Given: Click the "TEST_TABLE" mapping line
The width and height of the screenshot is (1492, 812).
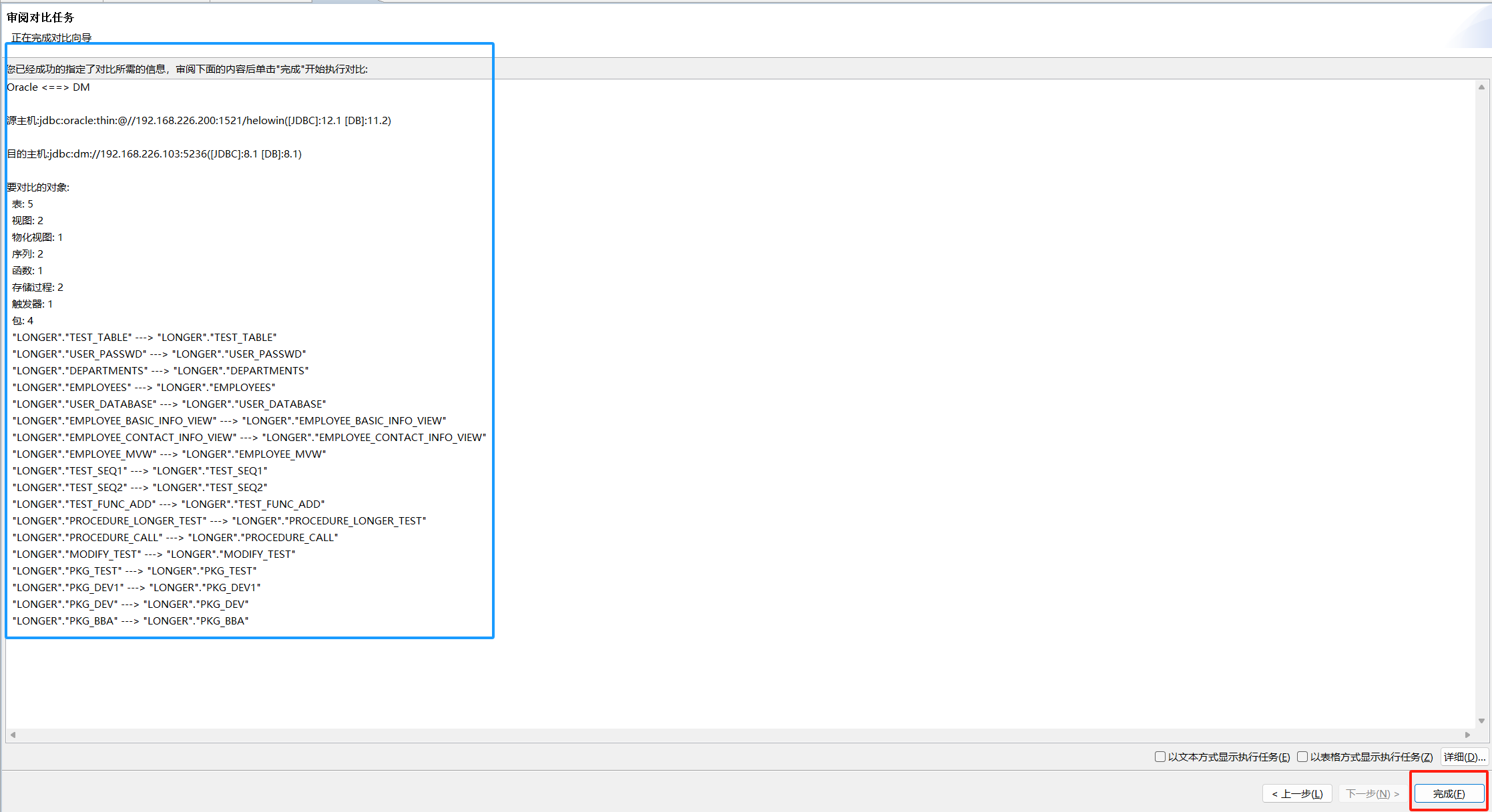Looking at the screenshot, I should (144, 338).
